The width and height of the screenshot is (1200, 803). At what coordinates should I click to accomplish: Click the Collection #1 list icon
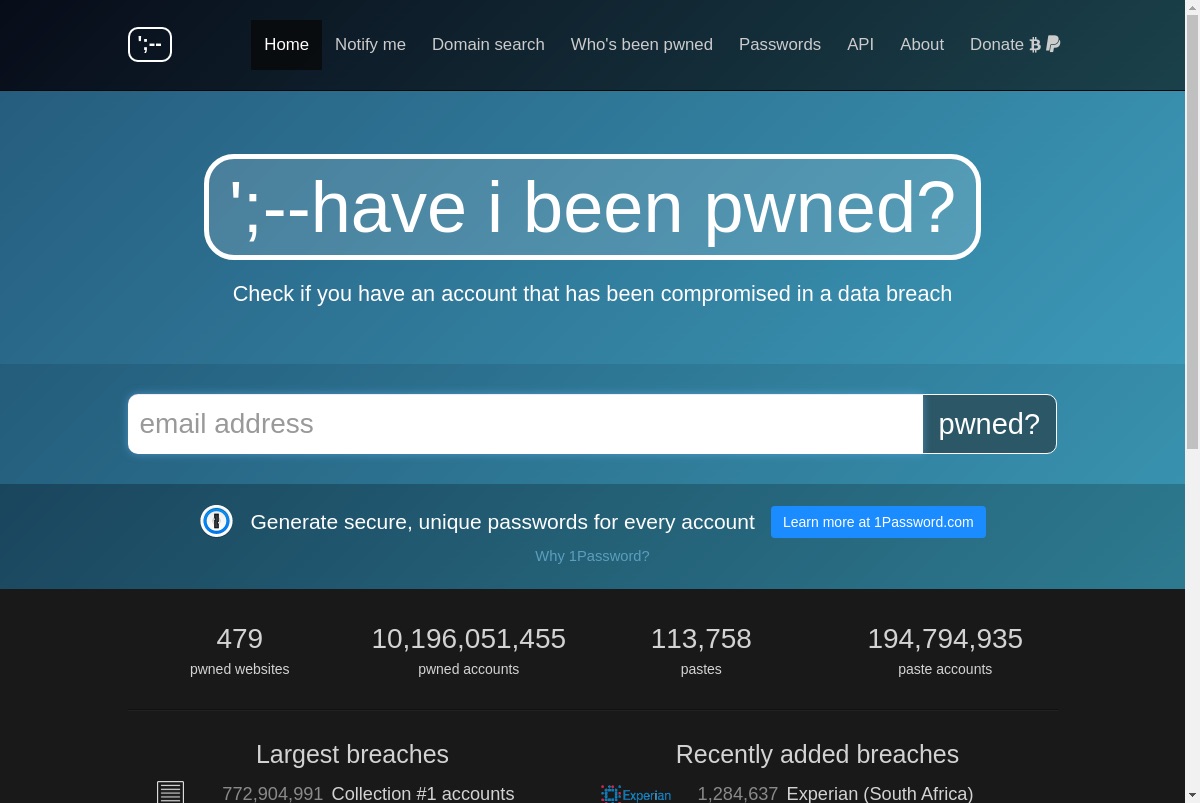pos(171,793)
